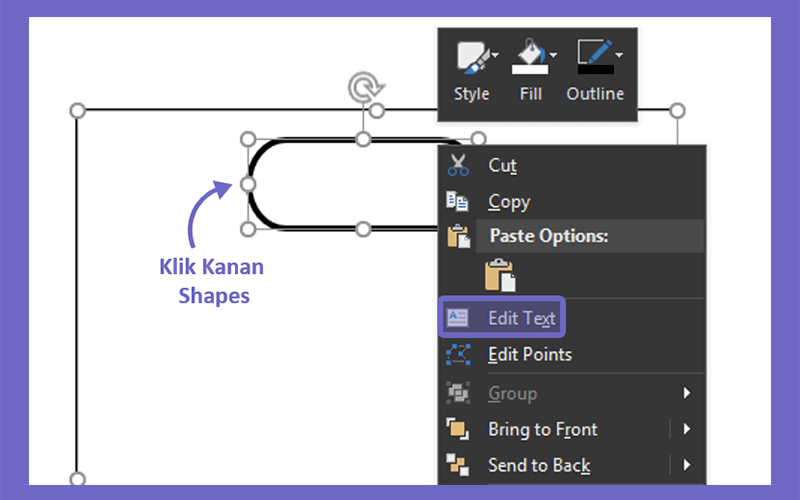Open the Outline dropdown arrow
Screen dimensions: 800x500
tap(619, 54)
